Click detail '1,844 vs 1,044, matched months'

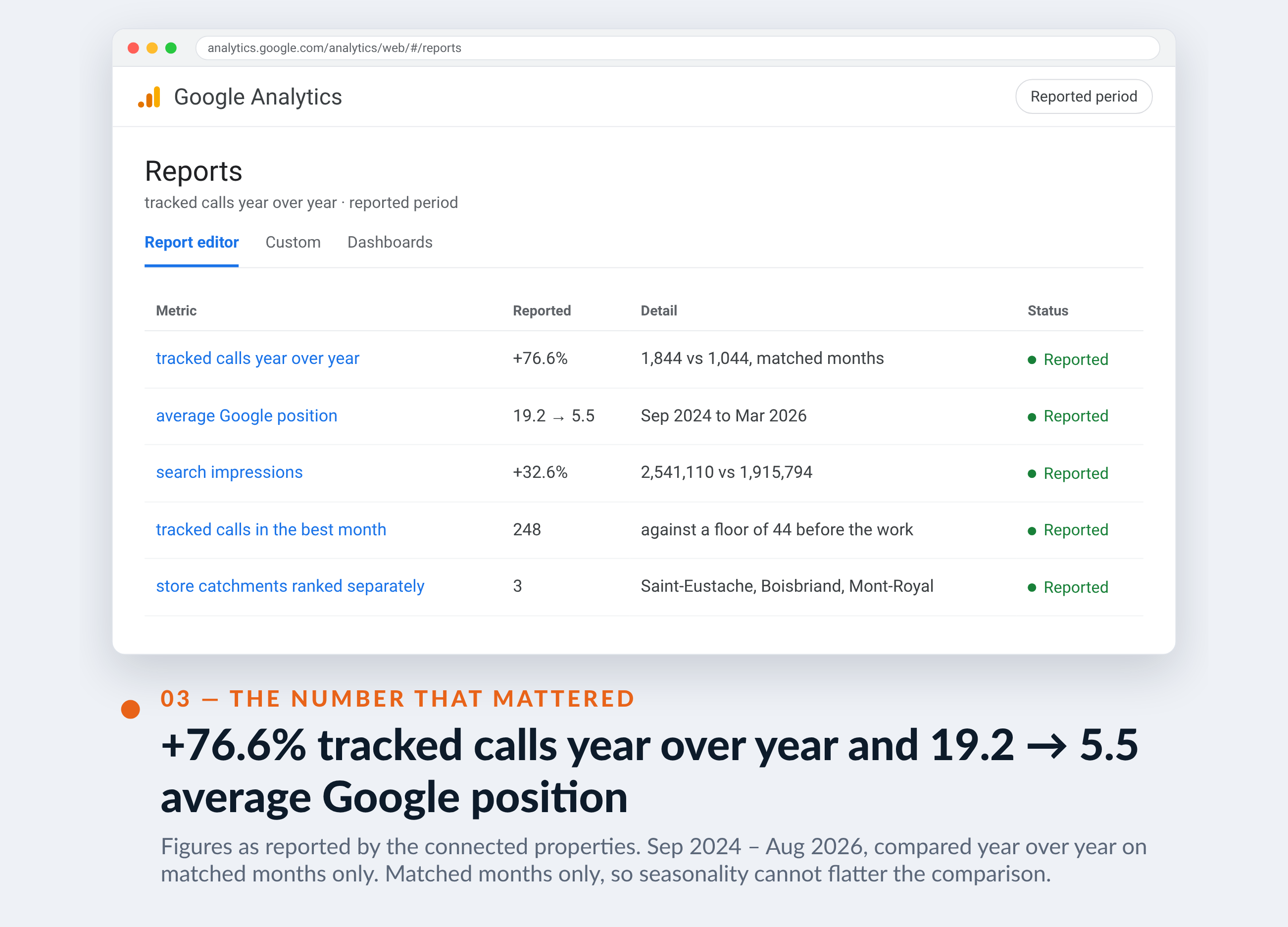(x=762, y=359)
